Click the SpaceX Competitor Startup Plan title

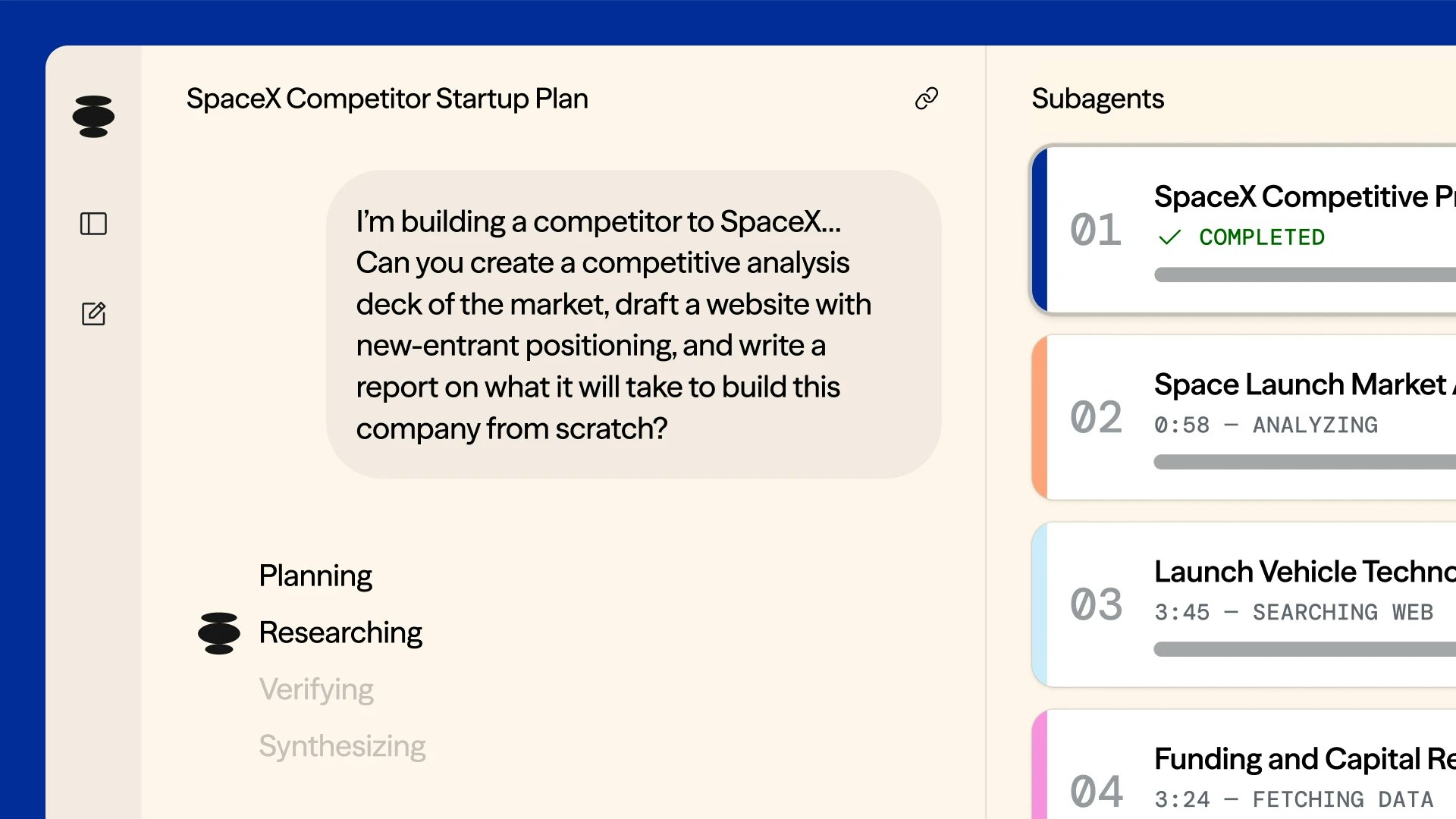tap(387, 99)
